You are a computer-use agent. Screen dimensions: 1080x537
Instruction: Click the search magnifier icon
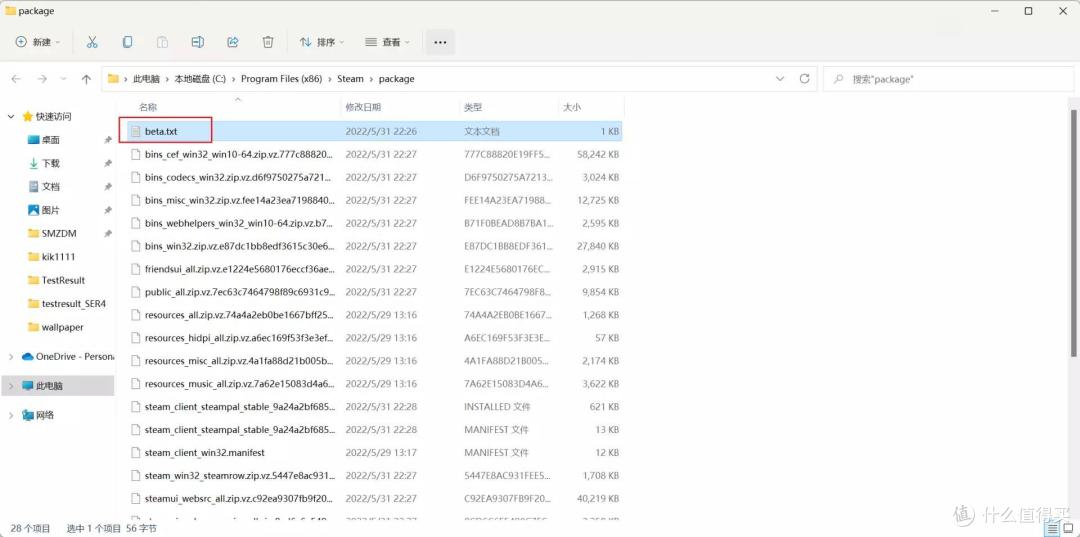click(x=838, y=79)
